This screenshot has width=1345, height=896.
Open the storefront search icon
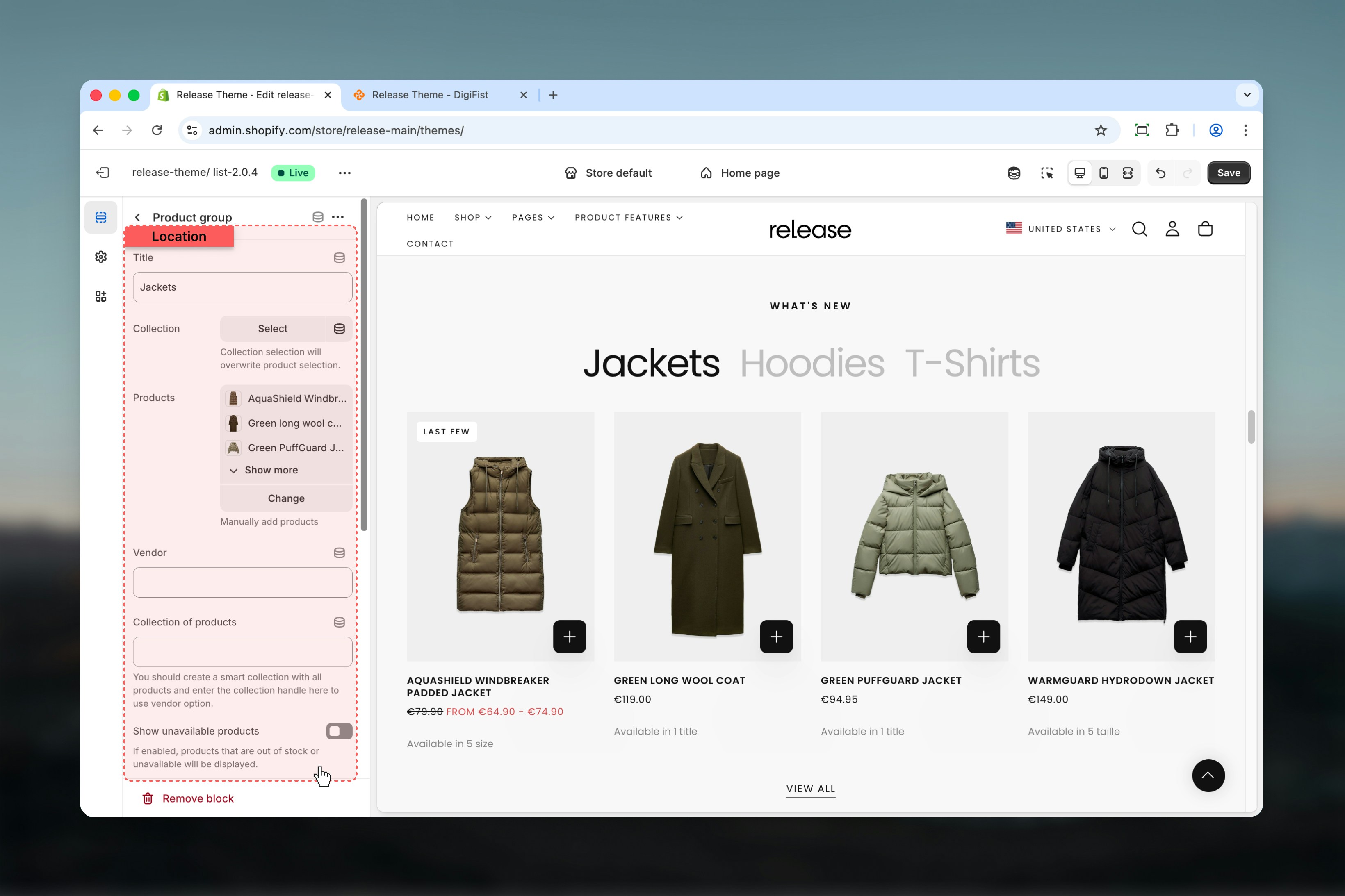pos(1139,229)
